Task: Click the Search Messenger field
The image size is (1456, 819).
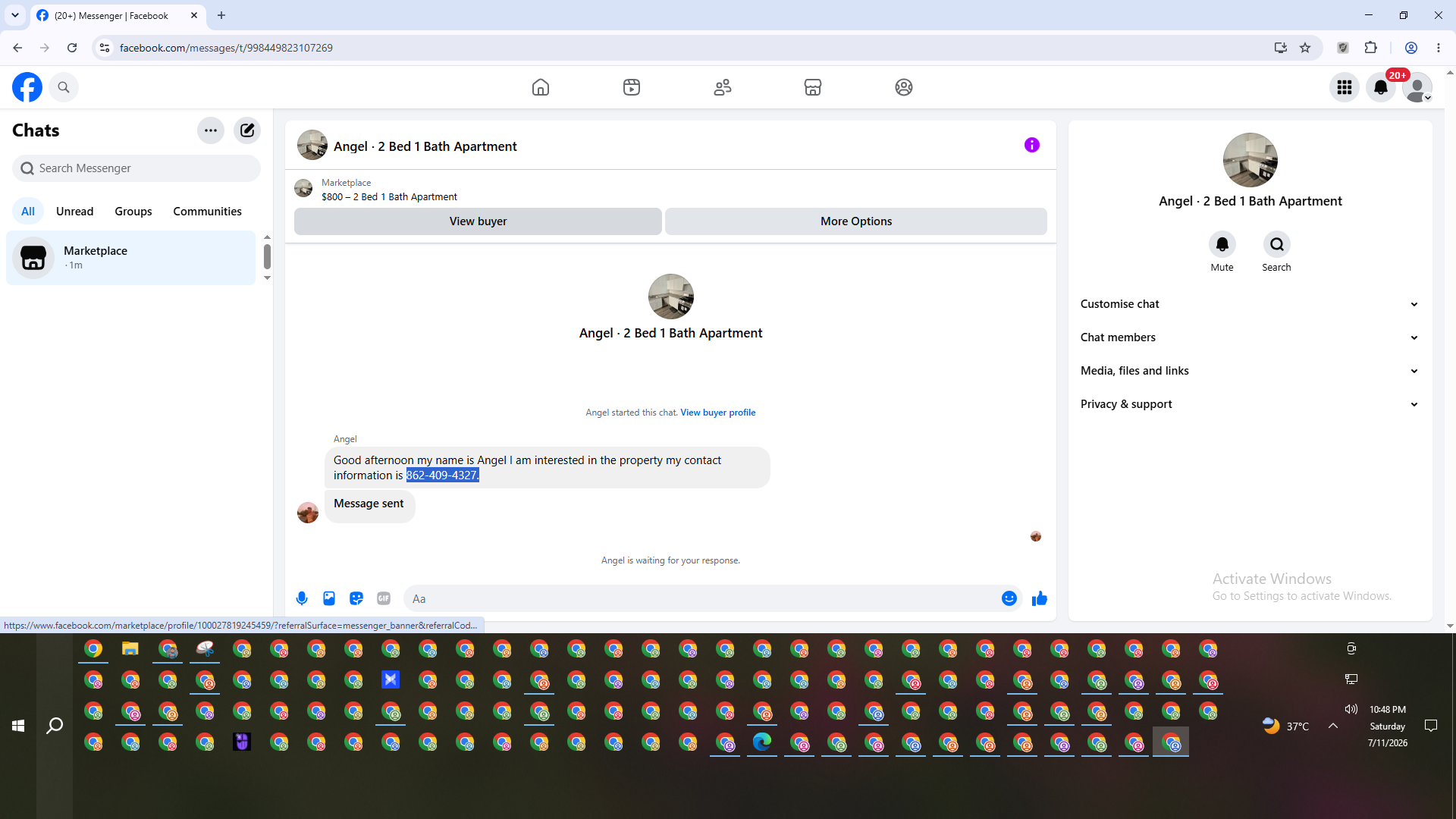Action: pyautogui.click(x=136, y=168)
